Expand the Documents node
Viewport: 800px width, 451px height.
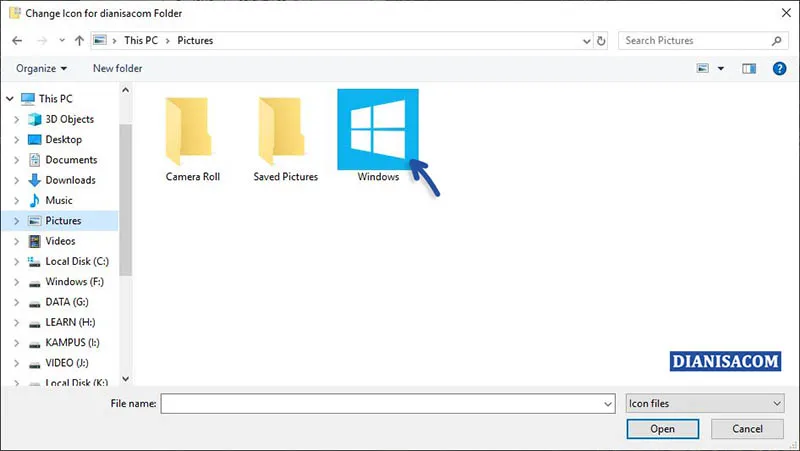pyautogui.click(x=16, y=160)
